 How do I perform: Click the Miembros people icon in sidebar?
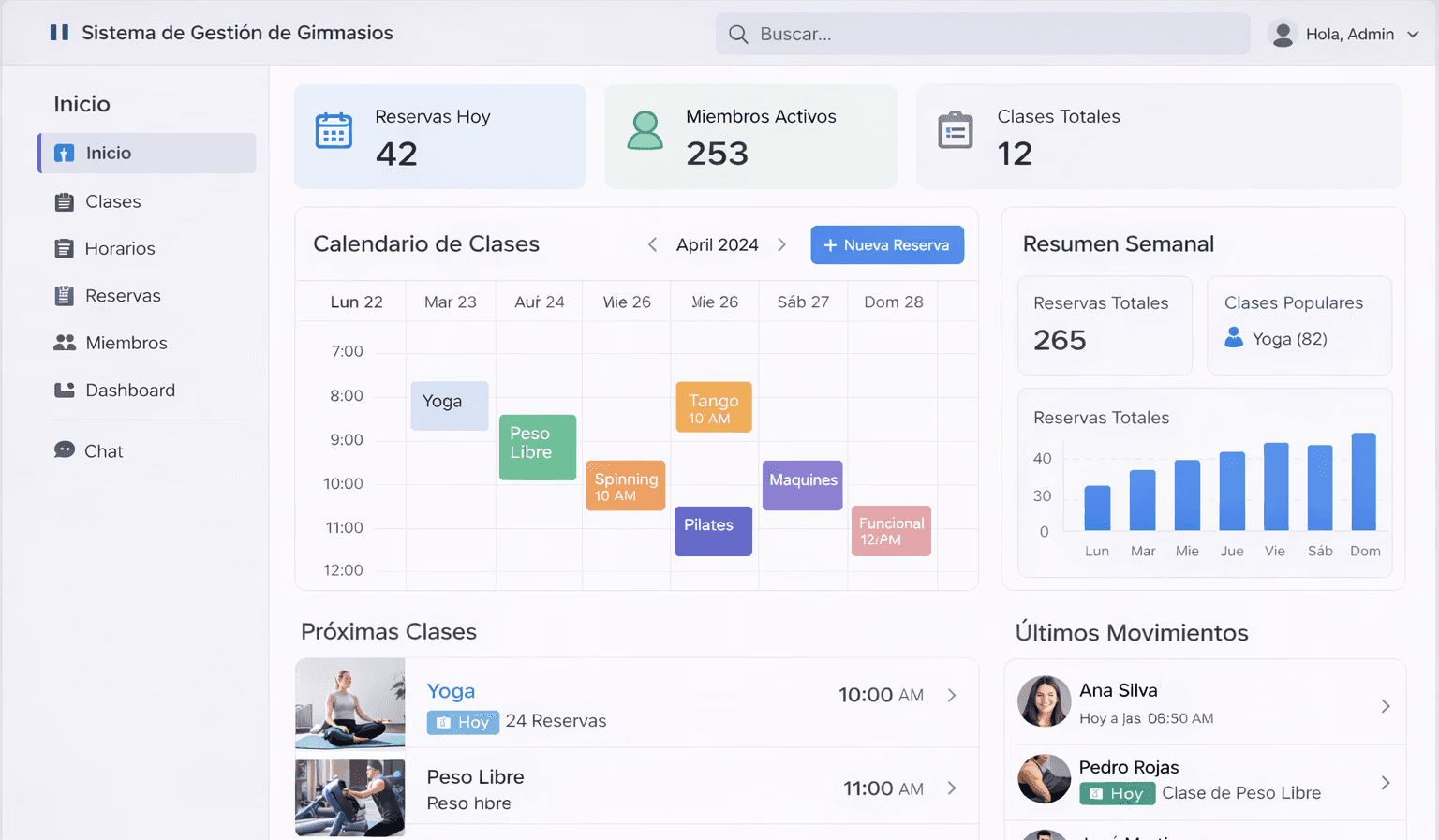(x=65, y=343)
